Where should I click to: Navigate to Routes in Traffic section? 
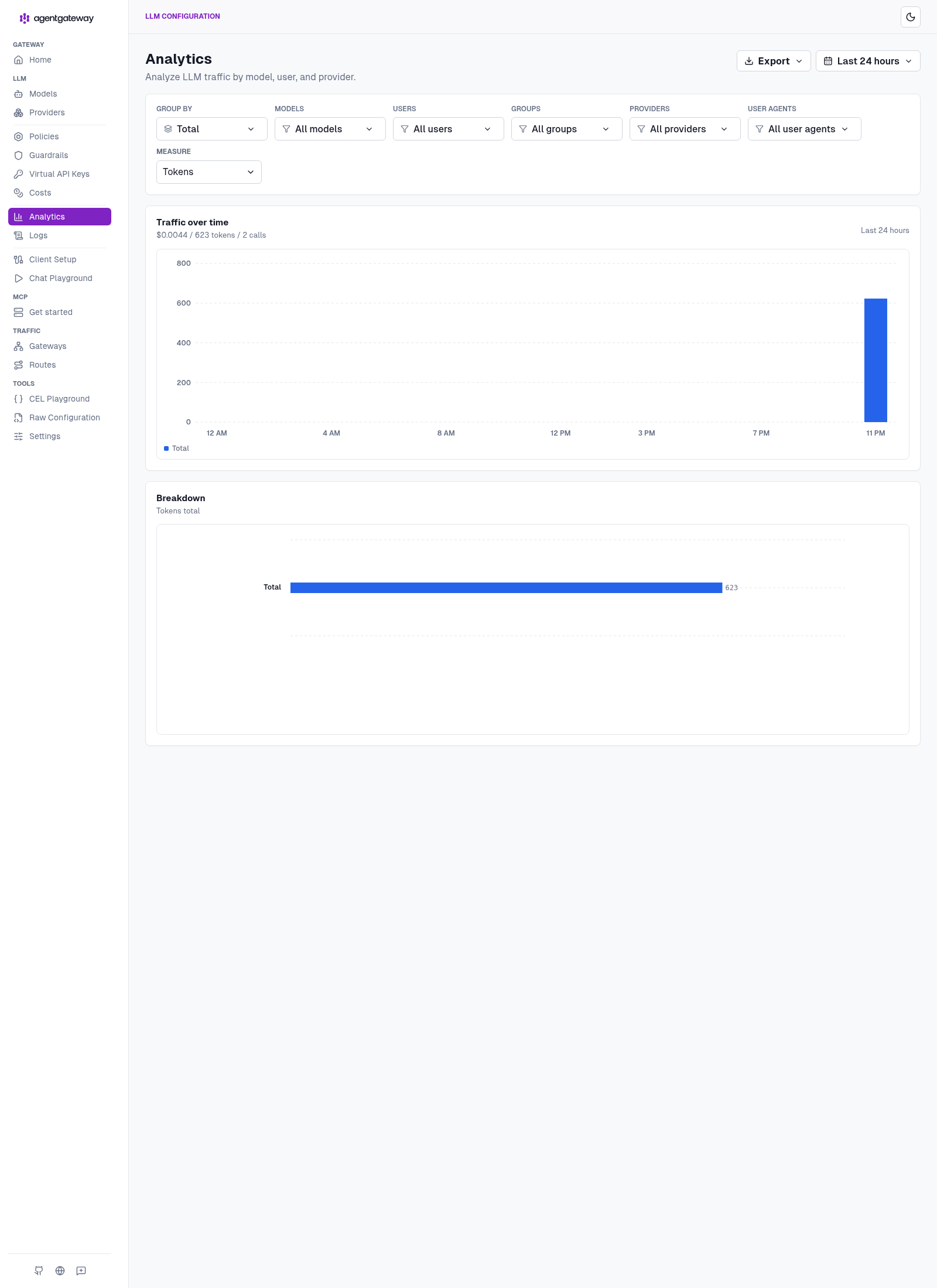coord(60,365)
